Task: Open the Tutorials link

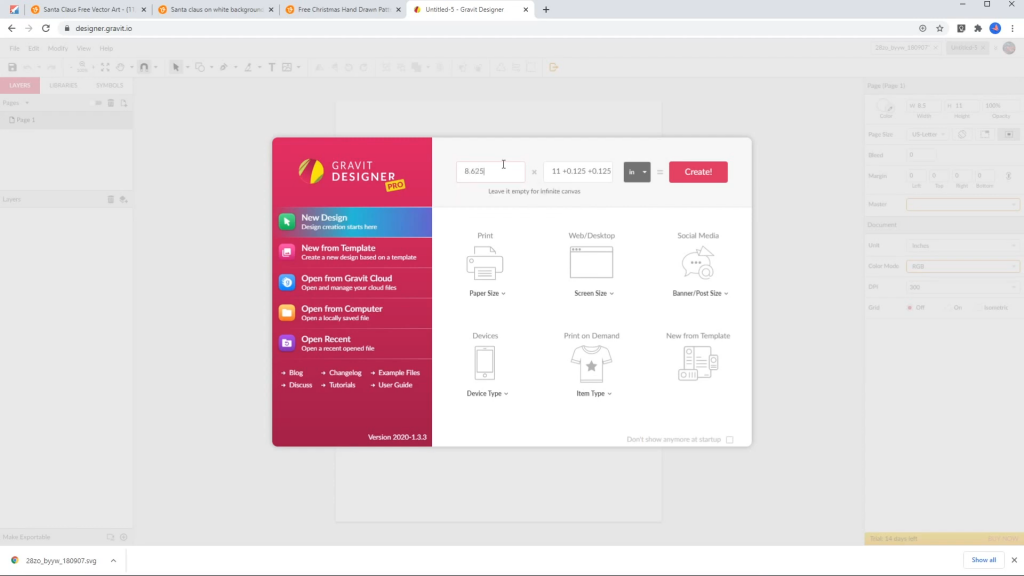Action: pos(342,385)
